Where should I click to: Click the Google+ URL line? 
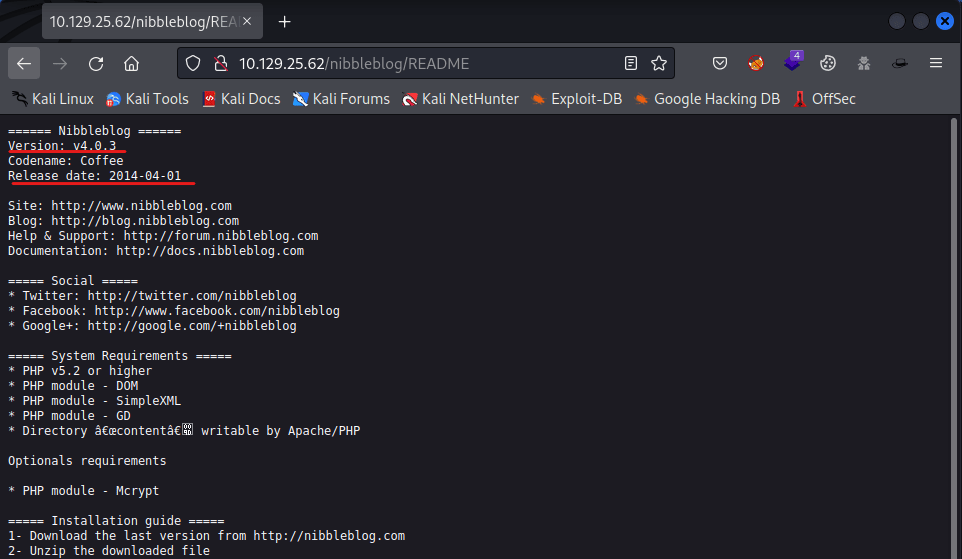coord(152,326)
